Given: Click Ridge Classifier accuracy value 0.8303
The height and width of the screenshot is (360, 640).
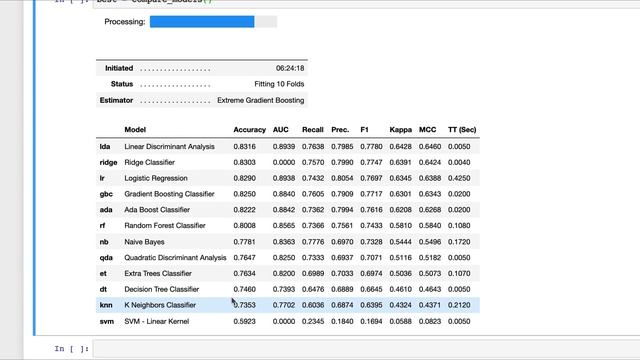Looking at the screenshot, I should pos(244,162).
